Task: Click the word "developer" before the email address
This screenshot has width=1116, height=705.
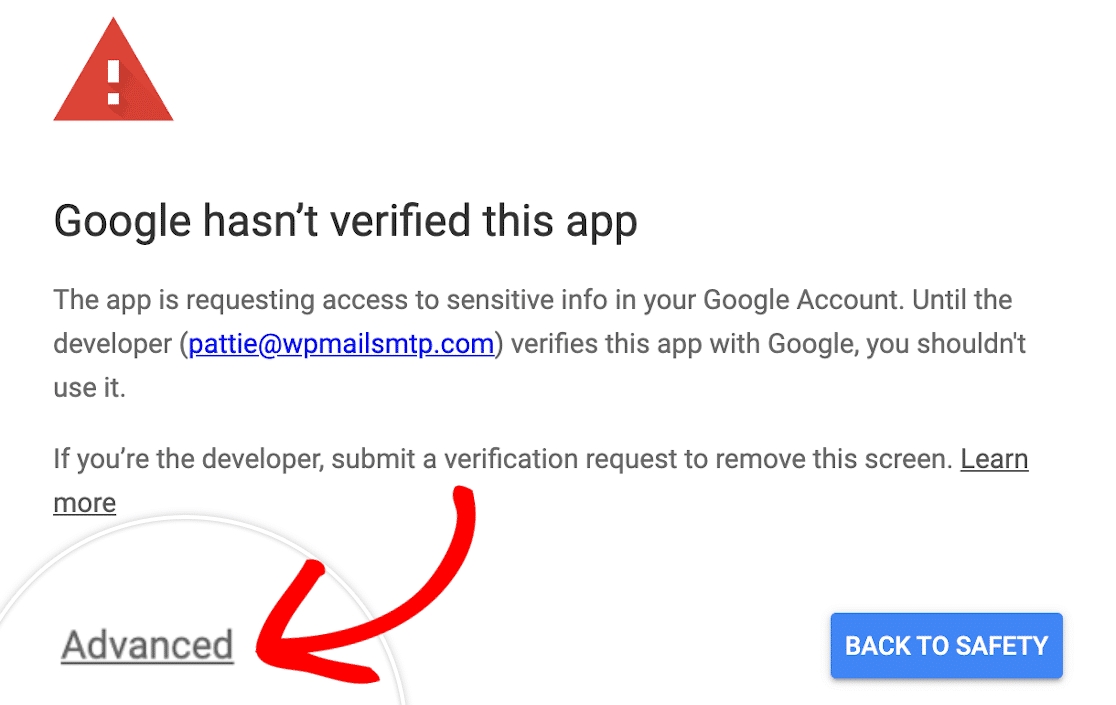Action: click(111, 344)
